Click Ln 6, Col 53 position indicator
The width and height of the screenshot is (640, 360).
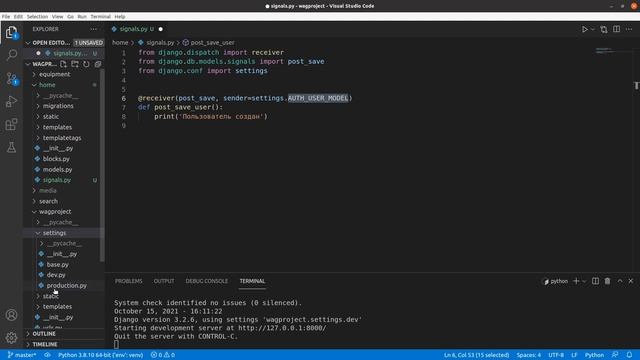476,355
